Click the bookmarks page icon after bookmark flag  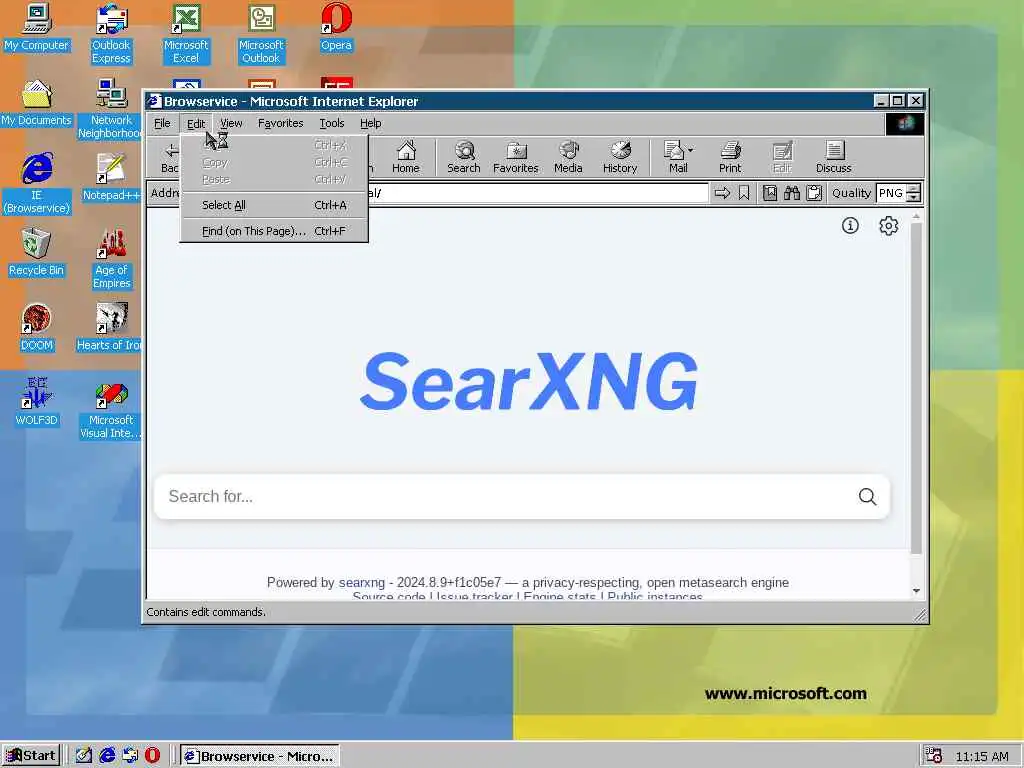pyautogui.click(x=770, y=193)
